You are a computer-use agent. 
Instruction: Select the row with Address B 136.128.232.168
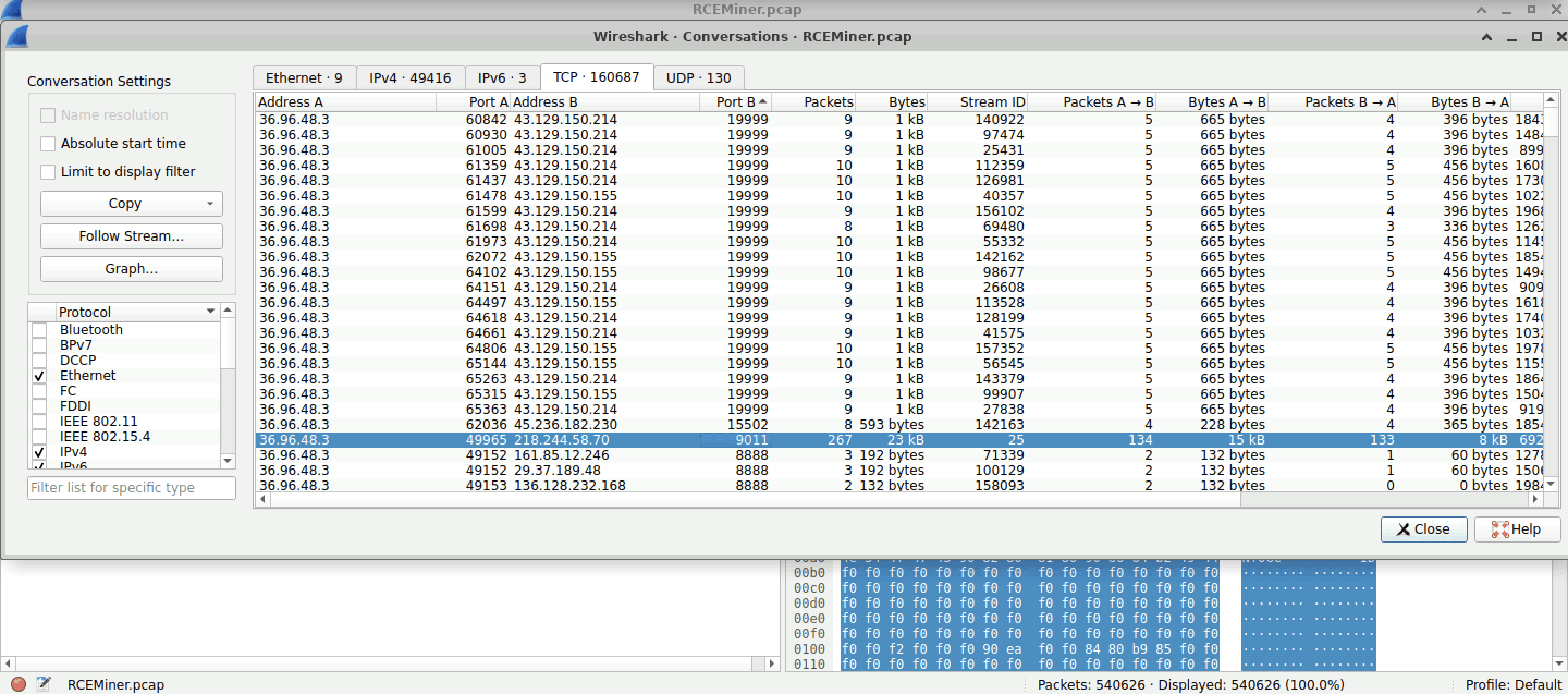[x=899, y=485]
